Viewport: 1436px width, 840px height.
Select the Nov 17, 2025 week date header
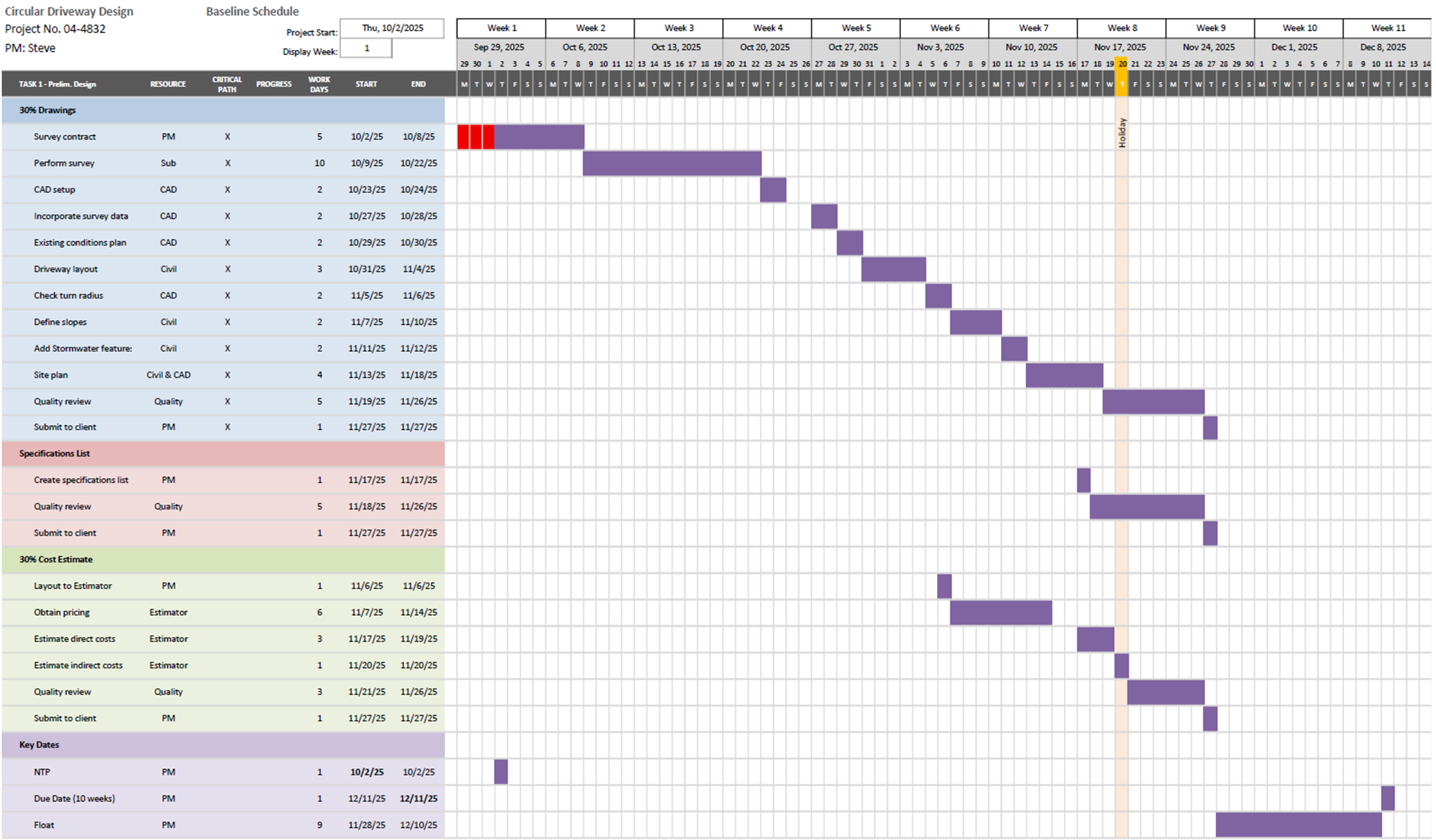coord(1120,47)
